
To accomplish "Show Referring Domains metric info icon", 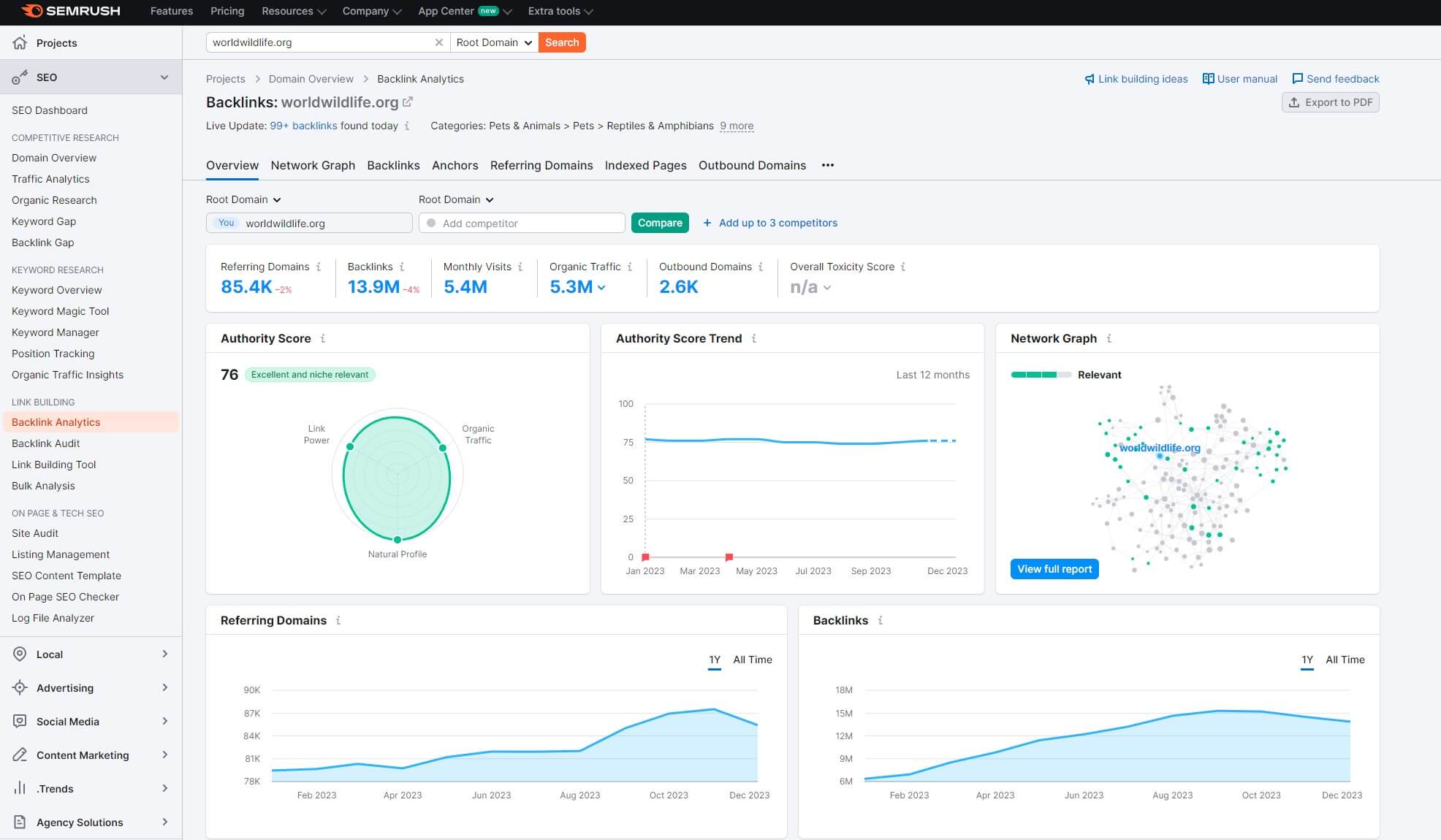I will click(319, 267).
